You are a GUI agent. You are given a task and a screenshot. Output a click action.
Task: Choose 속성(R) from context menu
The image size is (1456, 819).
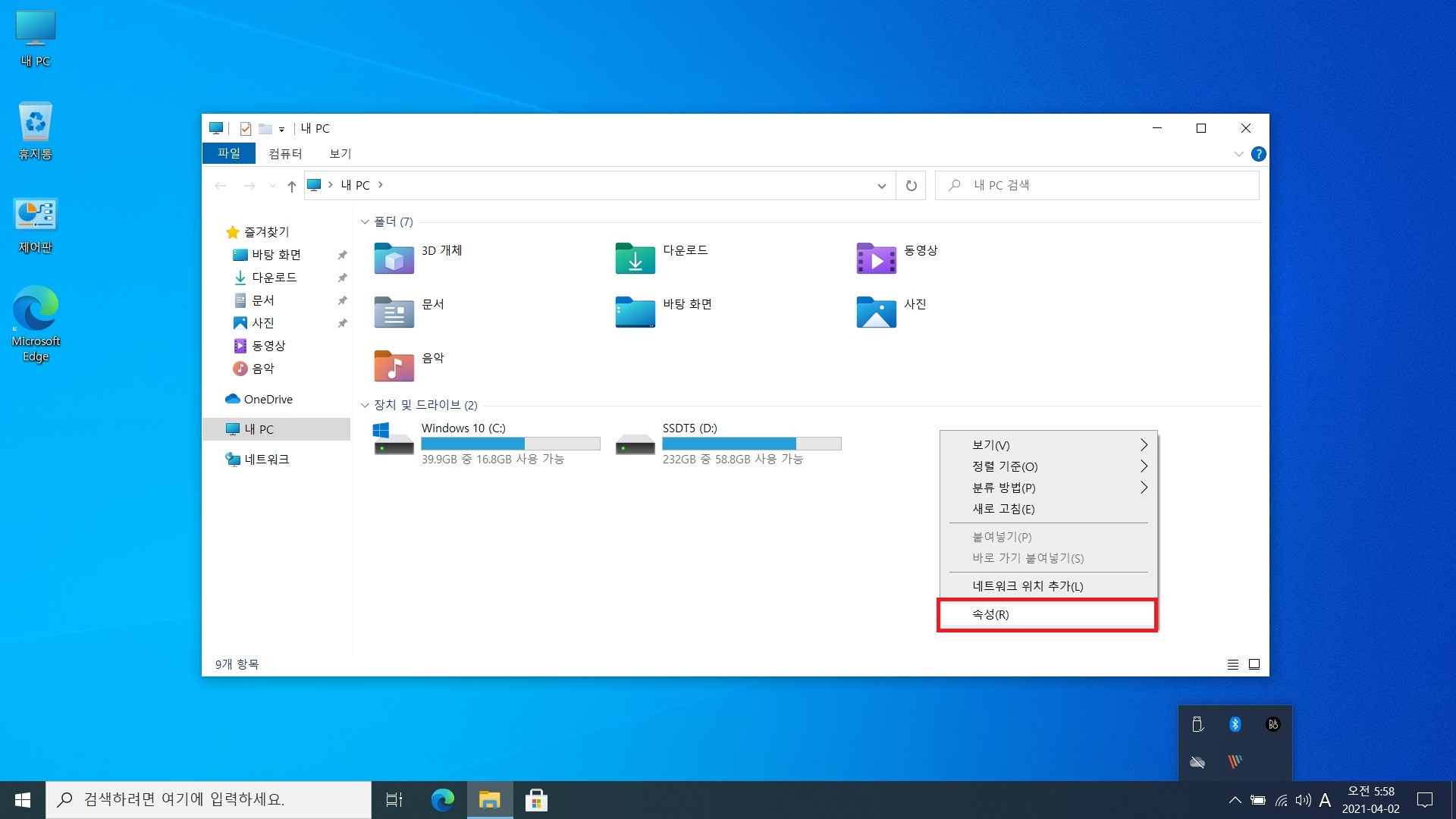pos(1049,614)
